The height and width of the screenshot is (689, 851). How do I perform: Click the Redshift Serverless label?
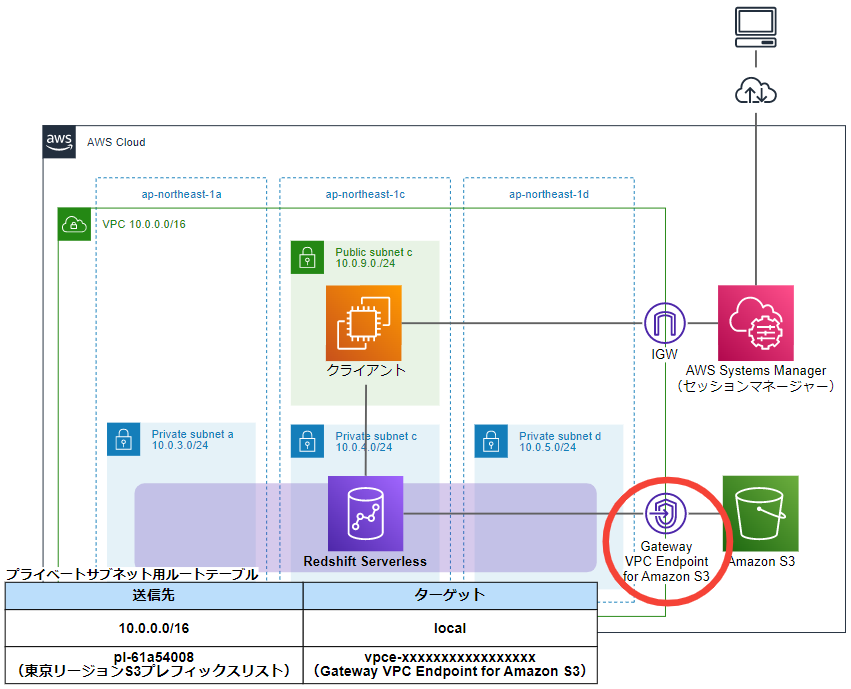point(365,562)
